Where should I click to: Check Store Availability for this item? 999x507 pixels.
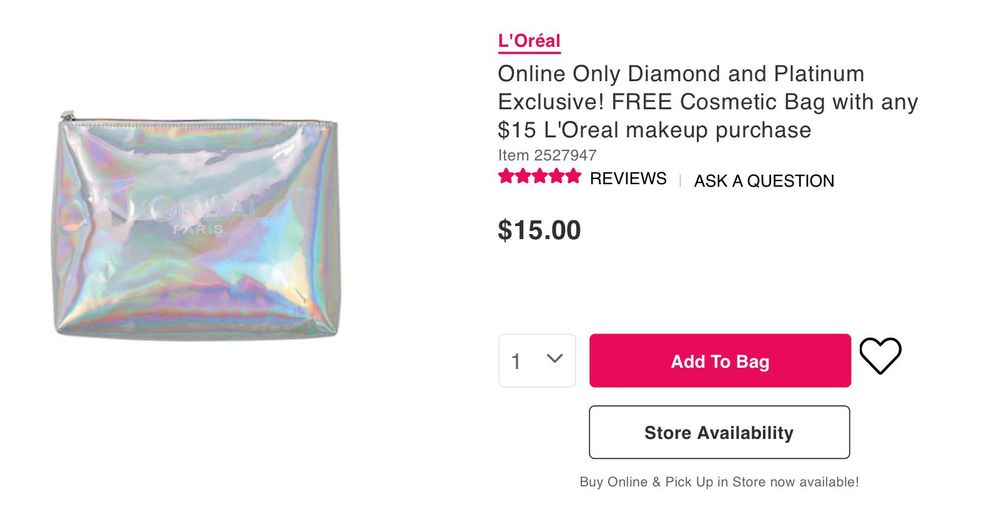(719, 432)
